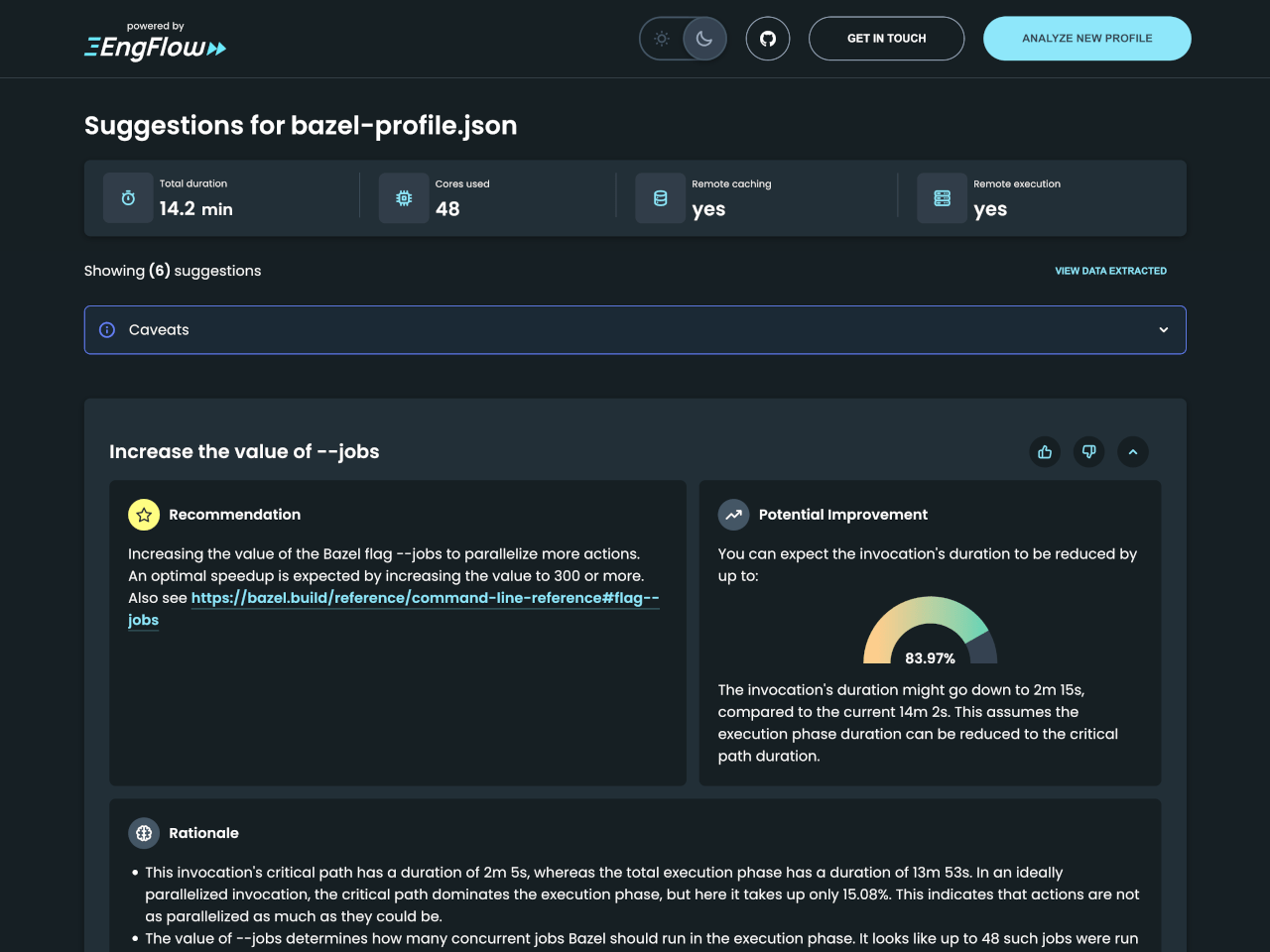Give a thumbs up to the jobs suggestion
Screen dimensions: 1270x952
coord(1044,451)
